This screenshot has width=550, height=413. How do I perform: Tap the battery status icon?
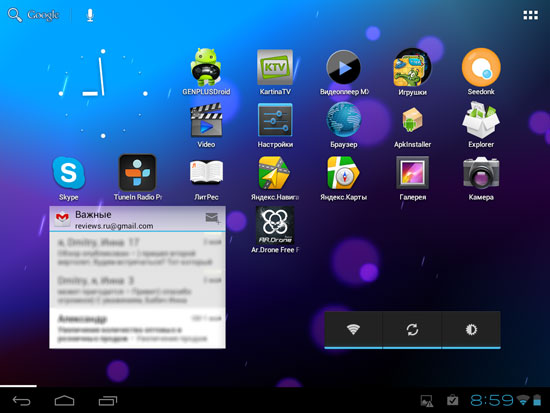click(x=537, y=400)
